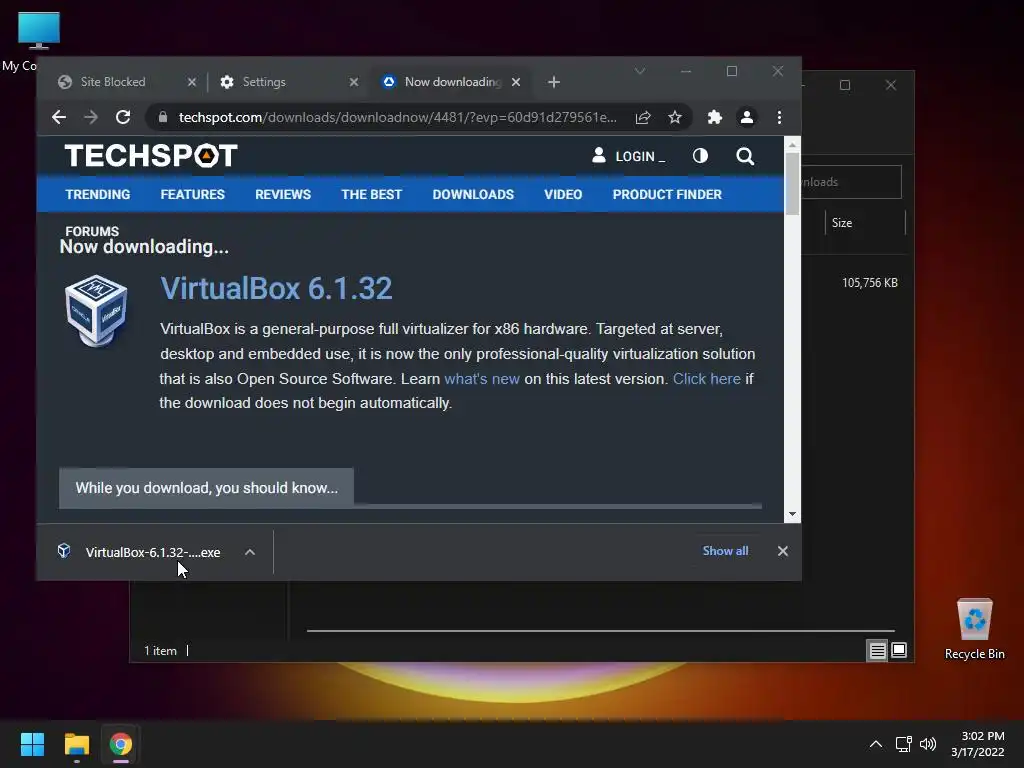Click the volume speaker tray icon
This screenshot has height=768, width=1024.
(x=927, y=744)
